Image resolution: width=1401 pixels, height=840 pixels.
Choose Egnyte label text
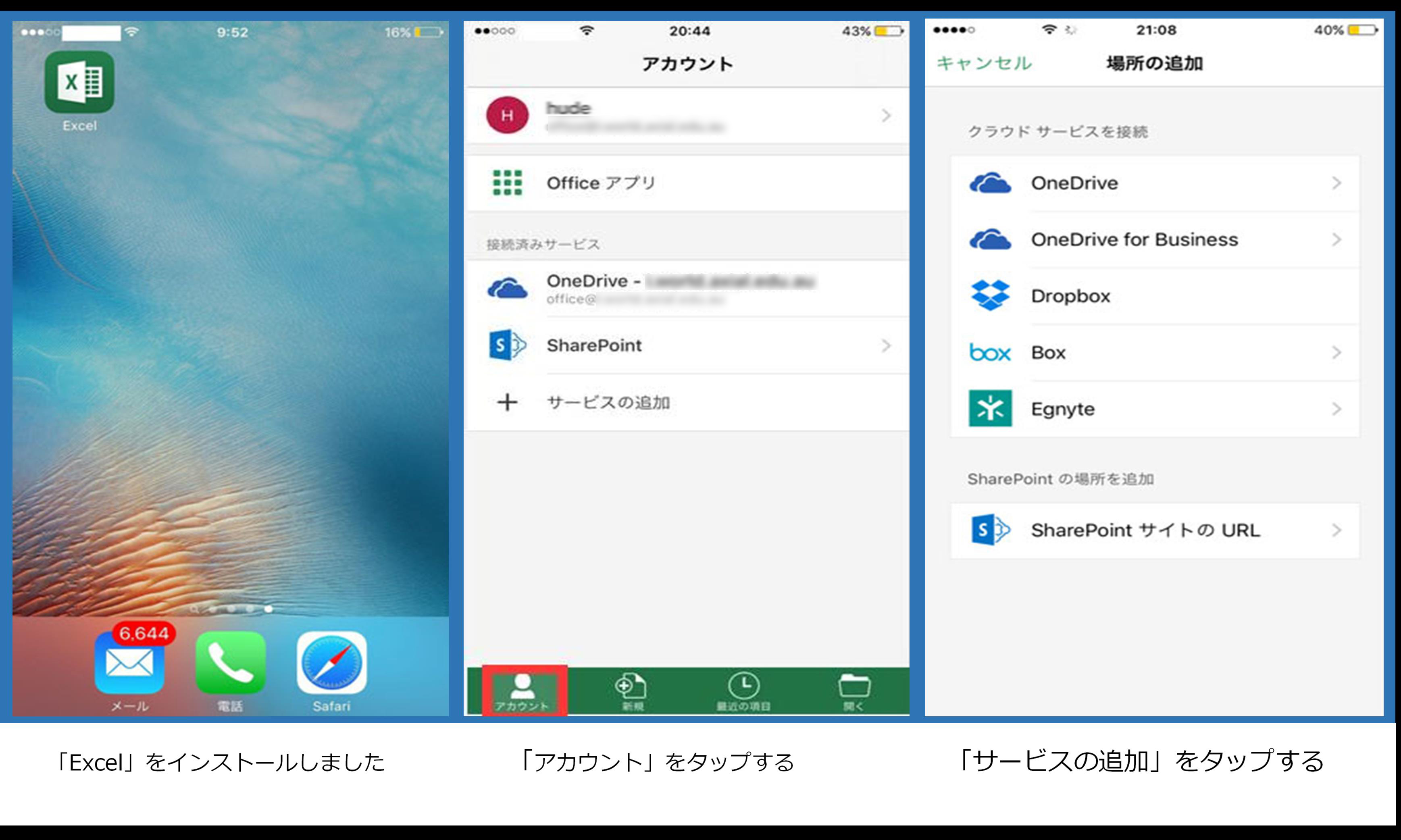(1062, 409)
